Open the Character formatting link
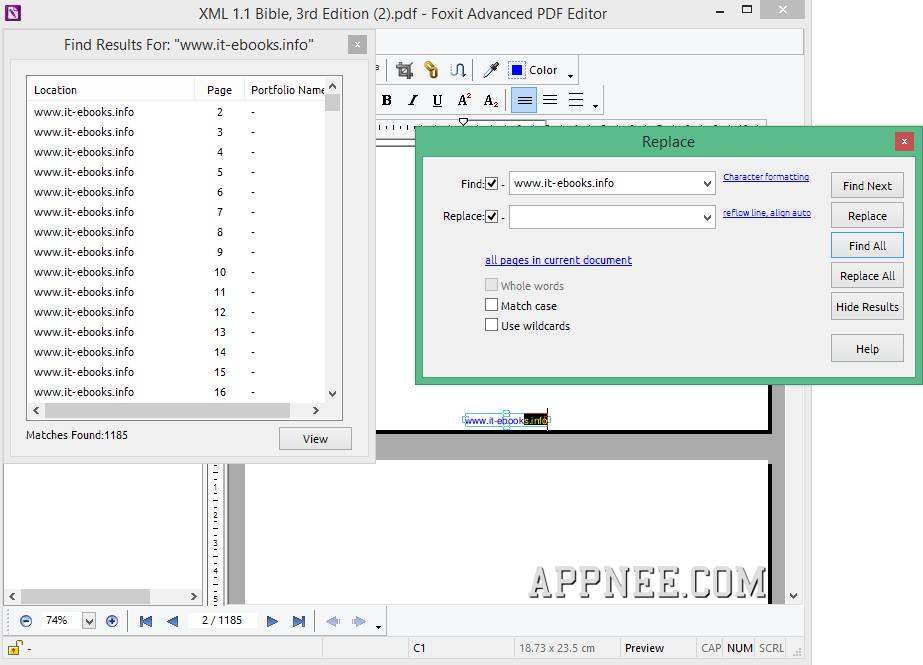Image resolution: width=923 pixels, height=665 pixels. click(x=766, y=177)
